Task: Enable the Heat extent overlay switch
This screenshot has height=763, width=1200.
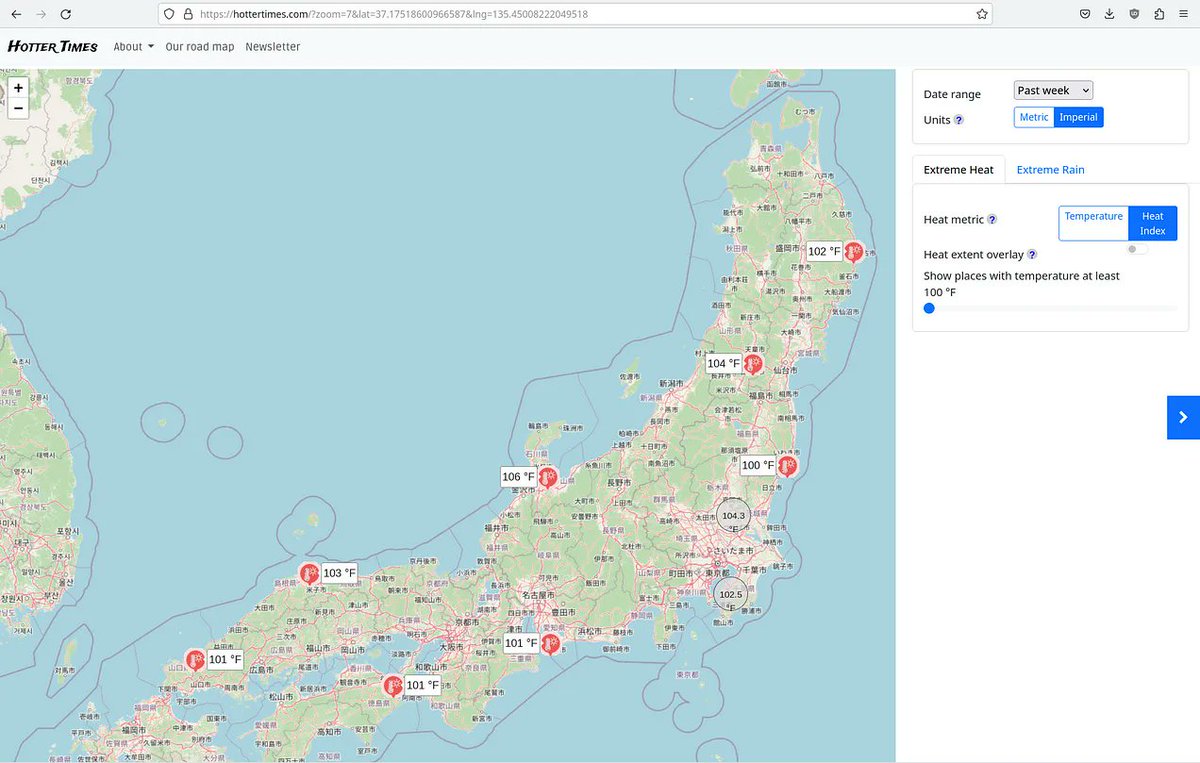Action: coord(1136,248)
